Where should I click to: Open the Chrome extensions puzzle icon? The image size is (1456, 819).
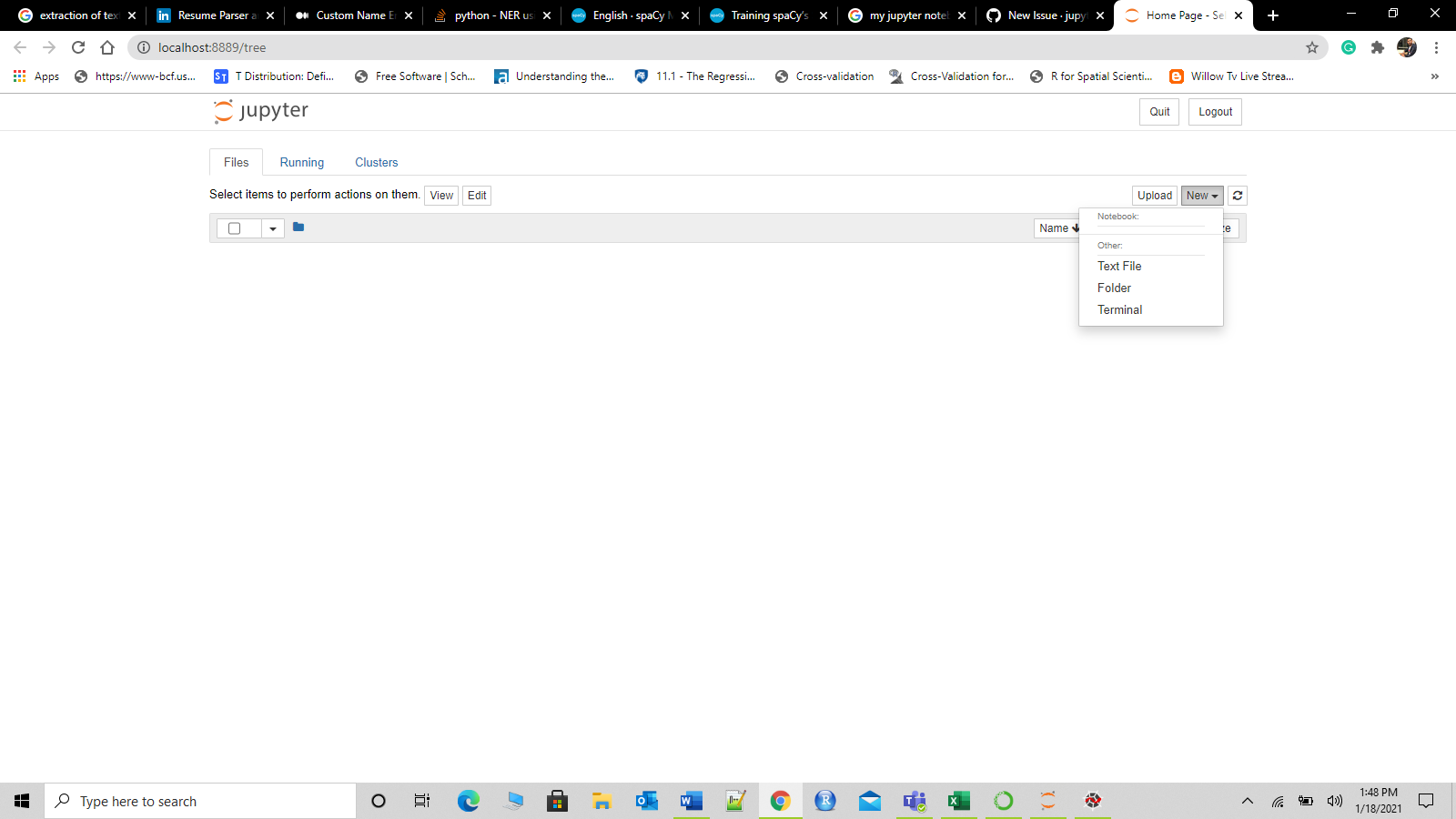click(x=1378, y=47)
